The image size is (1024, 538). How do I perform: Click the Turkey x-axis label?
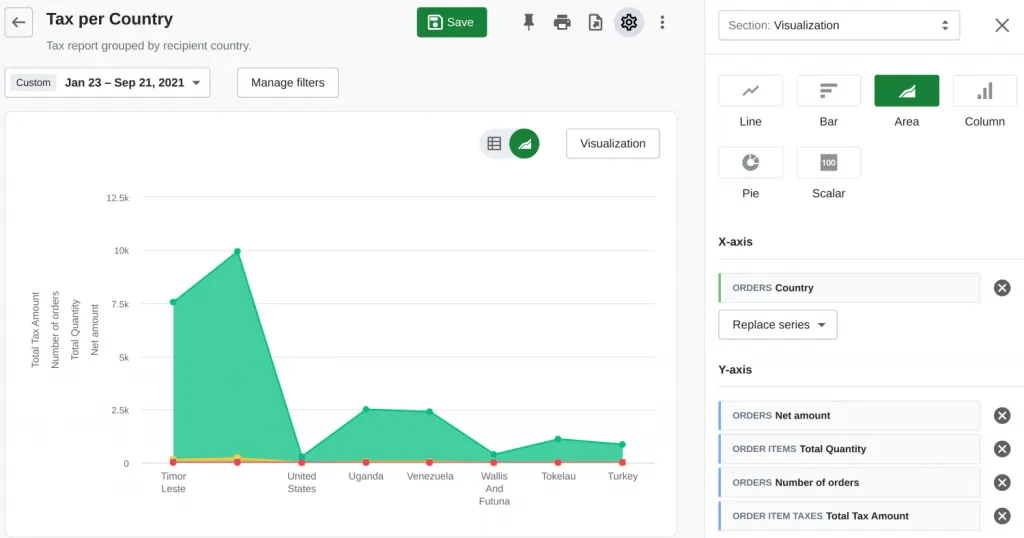622,477
